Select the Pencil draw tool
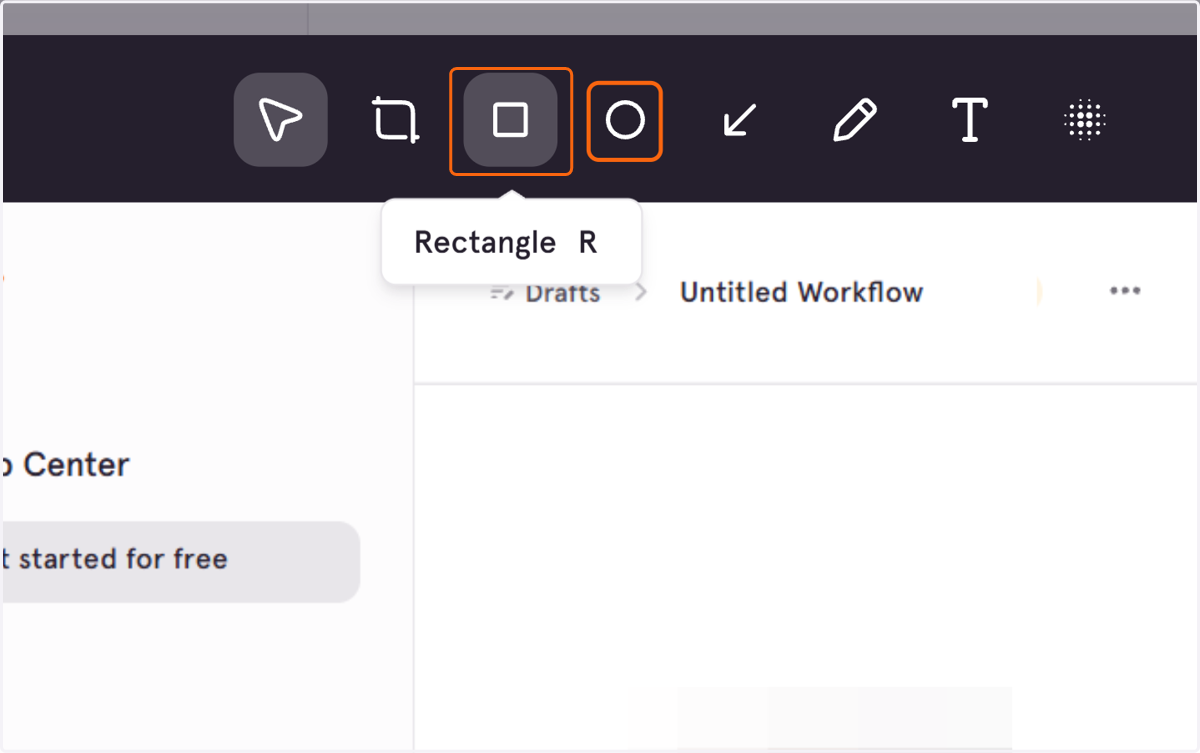The width and height of the screenshot is (1200, 753). pos(855,121)
